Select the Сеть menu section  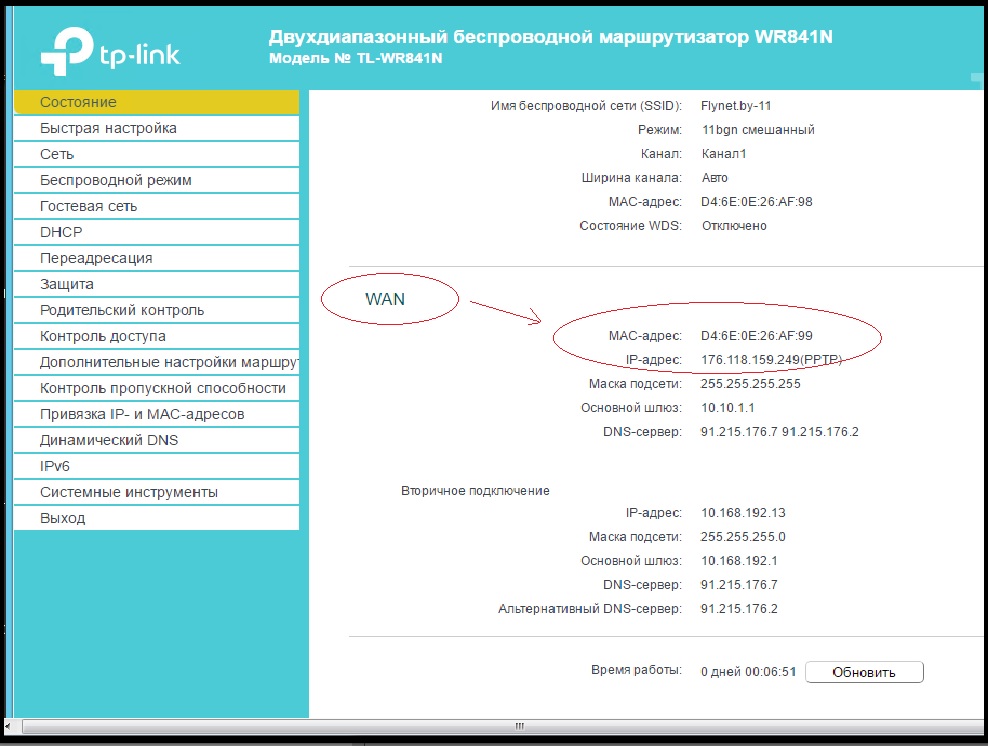click(156, 154)
